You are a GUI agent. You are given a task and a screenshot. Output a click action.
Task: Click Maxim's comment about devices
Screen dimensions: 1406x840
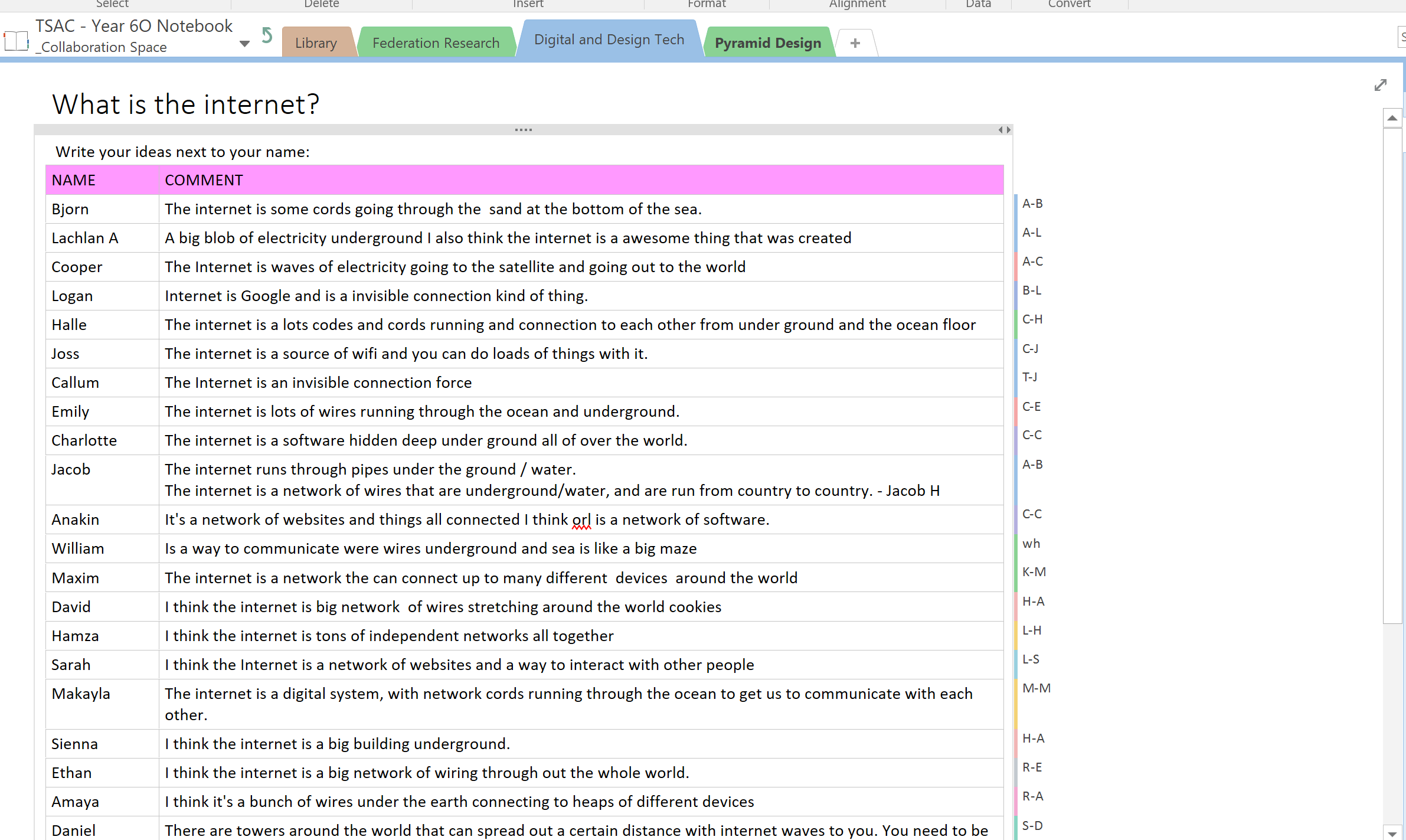click(x=481, y=578)
